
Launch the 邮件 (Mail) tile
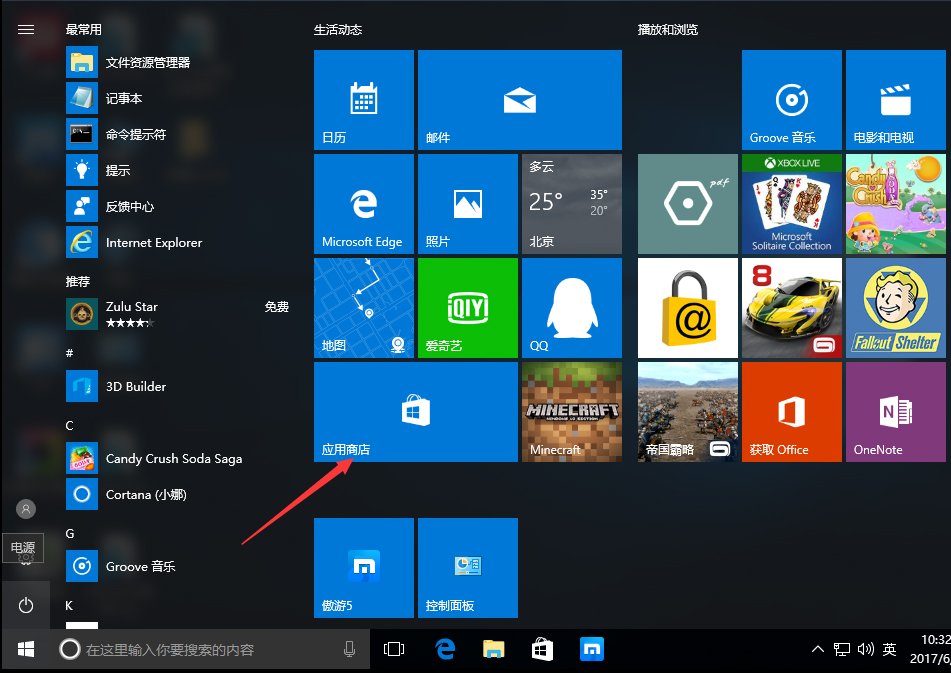pyautogui.click(x=519, y=99)
